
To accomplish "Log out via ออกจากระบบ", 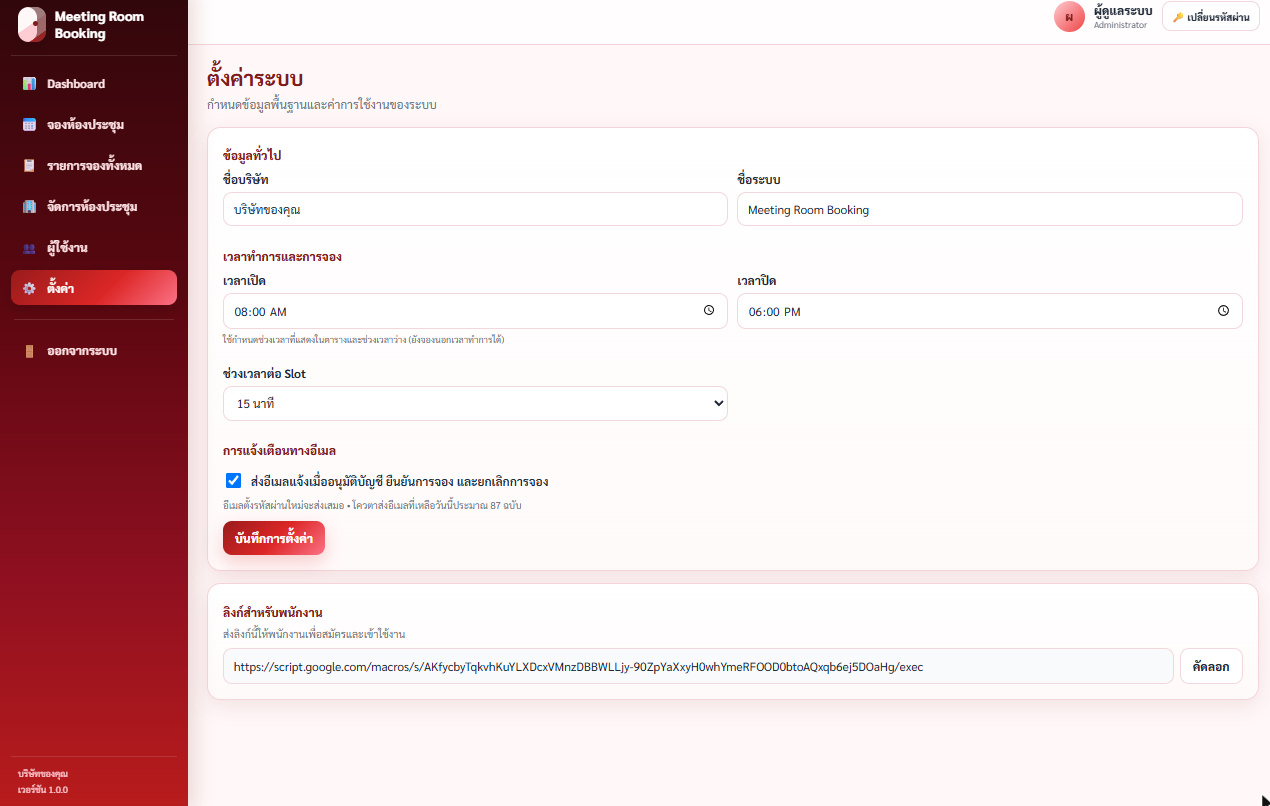I will [x=94, y=351].
